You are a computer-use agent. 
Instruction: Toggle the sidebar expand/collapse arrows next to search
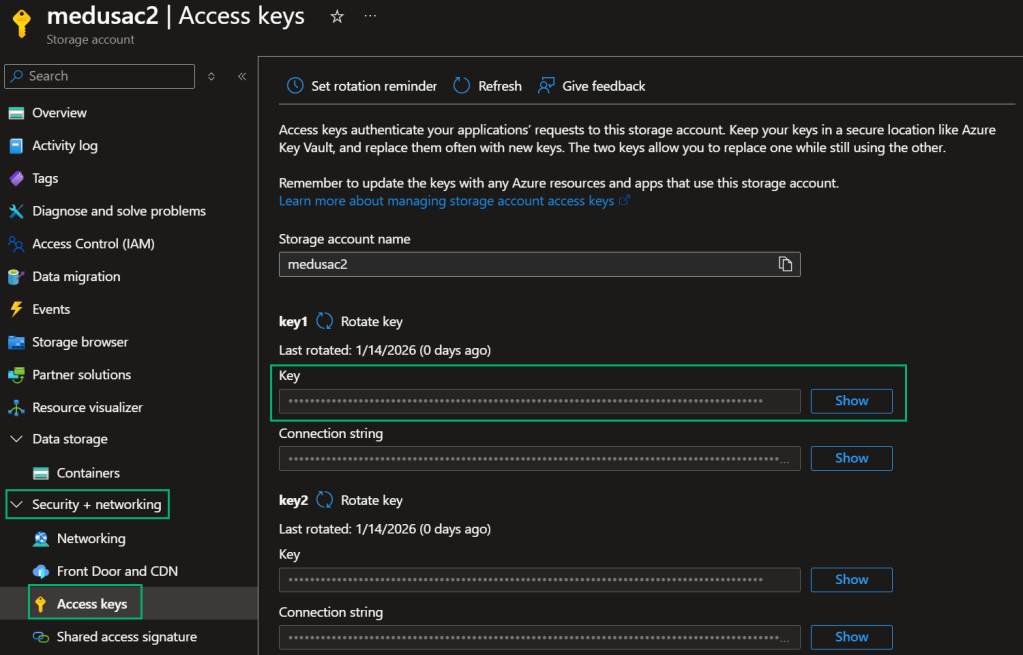(211, 76)
